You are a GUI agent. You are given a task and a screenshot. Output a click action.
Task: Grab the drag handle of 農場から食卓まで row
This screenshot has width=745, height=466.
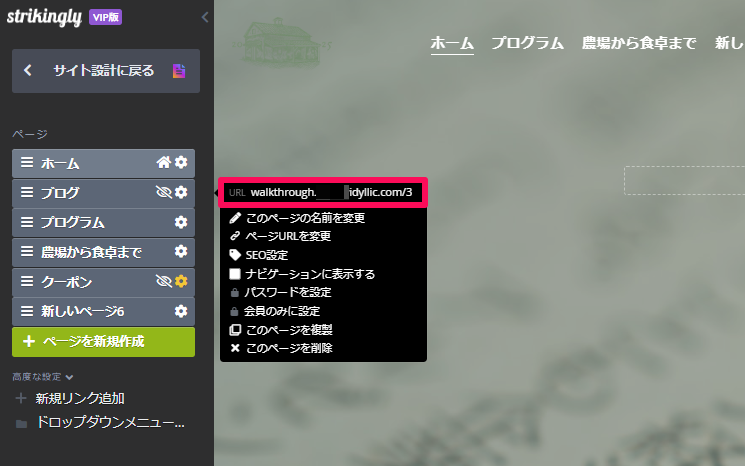pyautogui.click(x=27, y=252)
